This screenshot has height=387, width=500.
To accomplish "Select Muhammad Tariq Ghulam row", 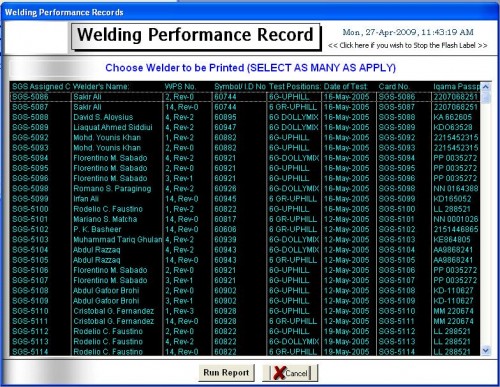I will [x=245, y=240].
